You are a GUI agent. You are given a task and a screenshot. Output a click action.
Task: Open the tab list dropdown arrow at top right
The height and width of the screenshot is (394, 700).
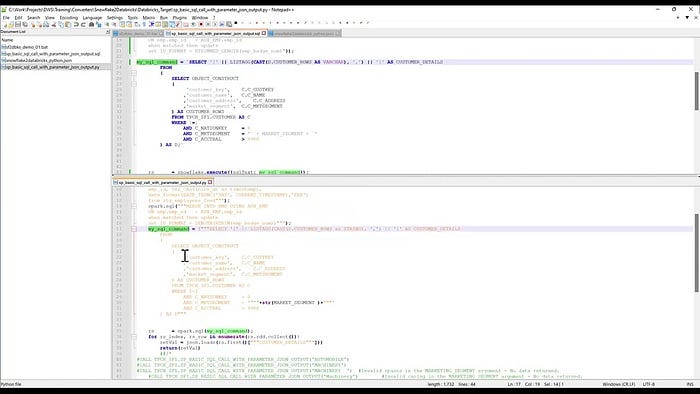click(x=687, y=17)
